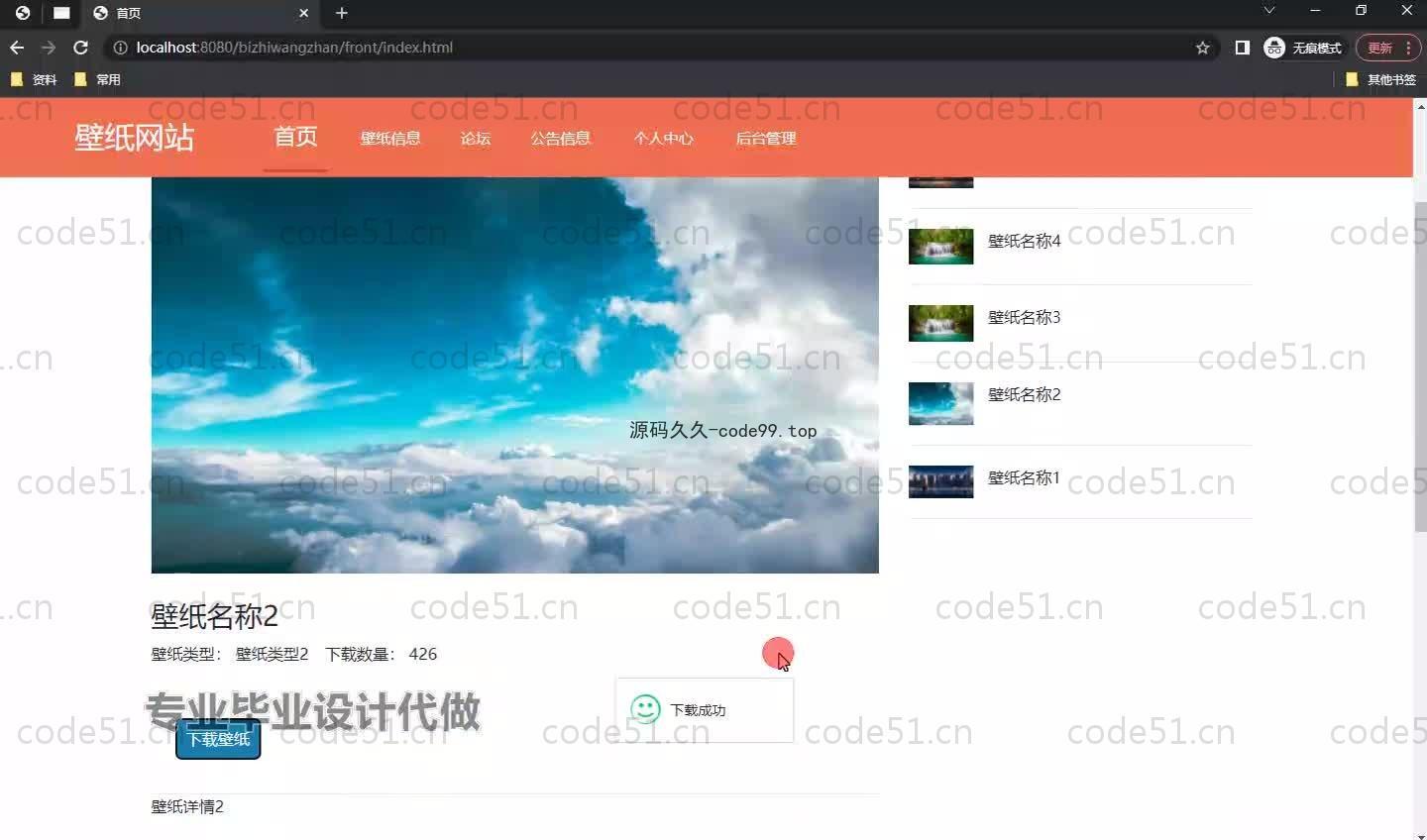Click the browser back arrow
Image resolution: width=1427 pixels, height=840 pixels.
pos(17,48)
